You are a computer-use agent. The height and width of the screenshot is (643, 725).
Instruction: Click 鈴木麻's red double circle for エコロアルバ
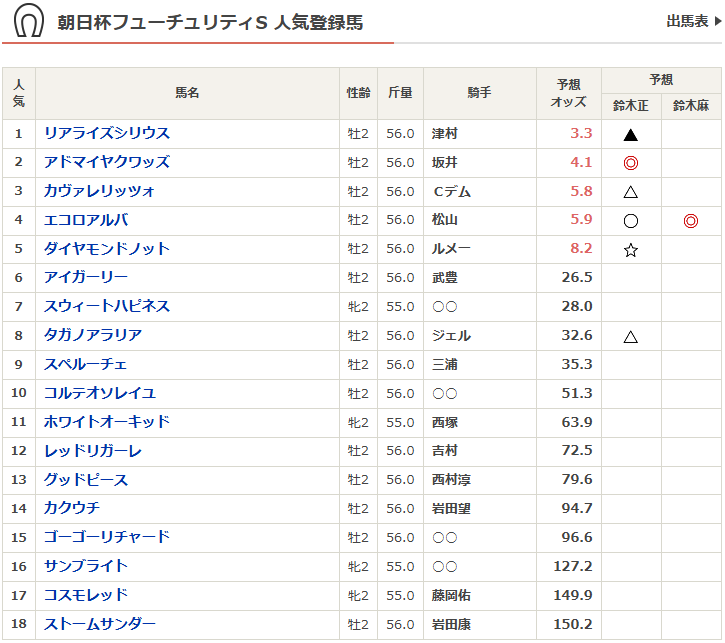(690, 221)
